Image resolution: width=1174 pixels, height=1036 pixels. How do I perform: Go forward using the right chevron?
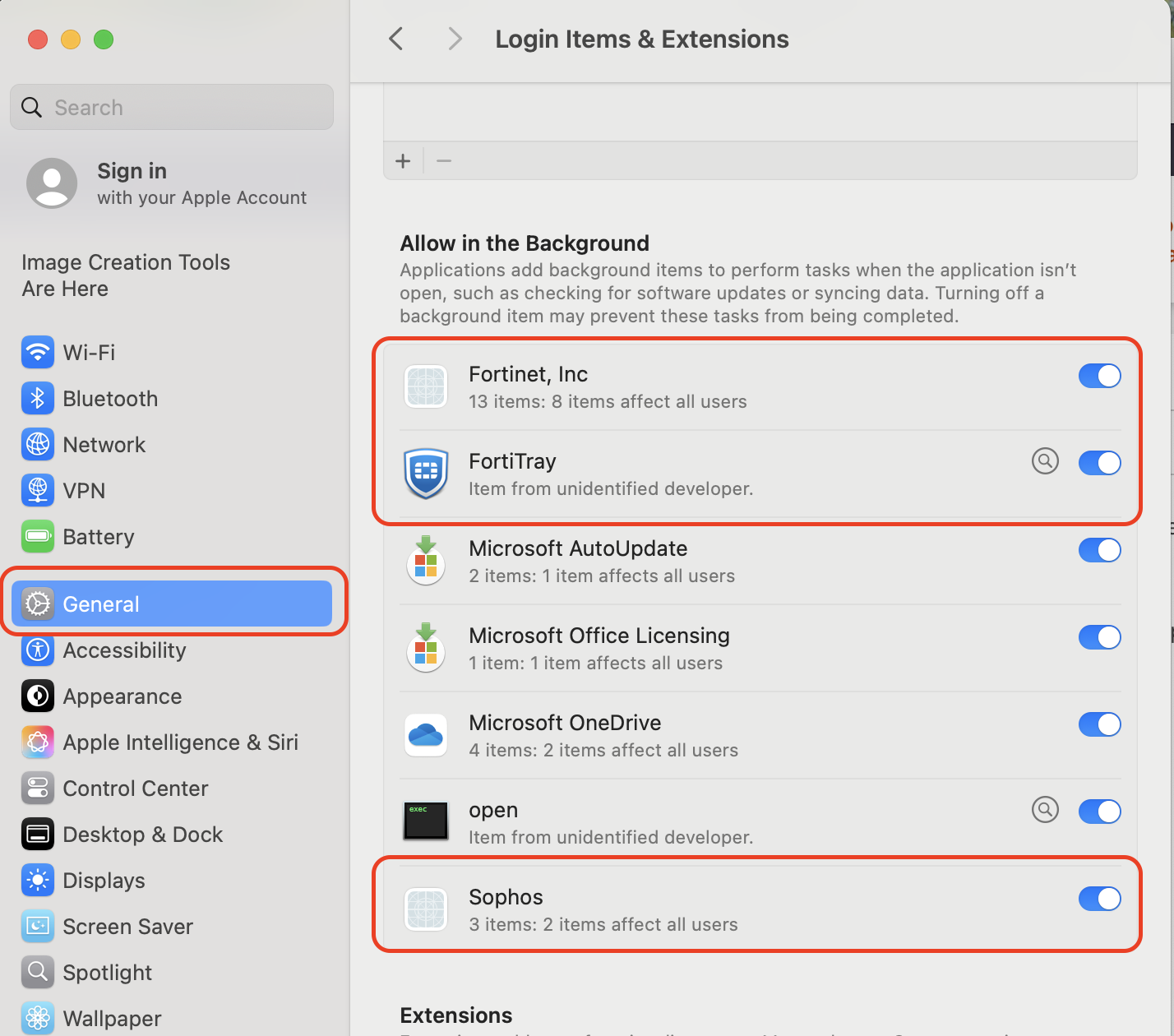point(455,39)
